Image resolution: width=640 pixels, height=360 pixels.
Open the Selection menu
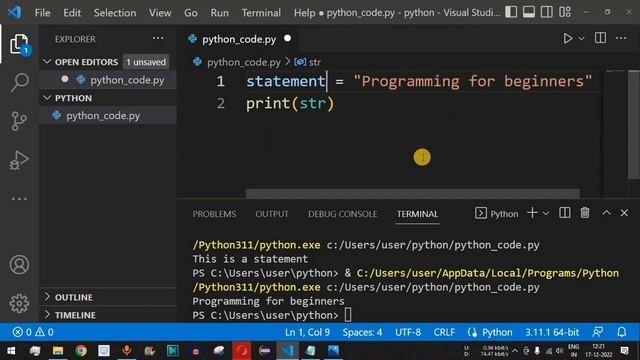[x=115, y=13]
